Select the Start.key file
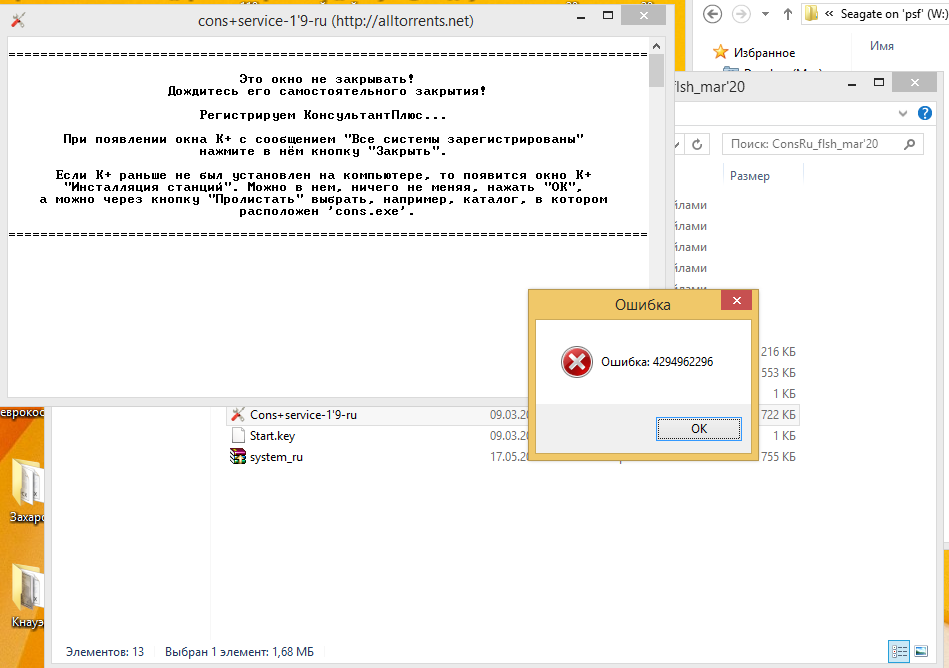This screenshot has width=949, height=668. (272, 436)
